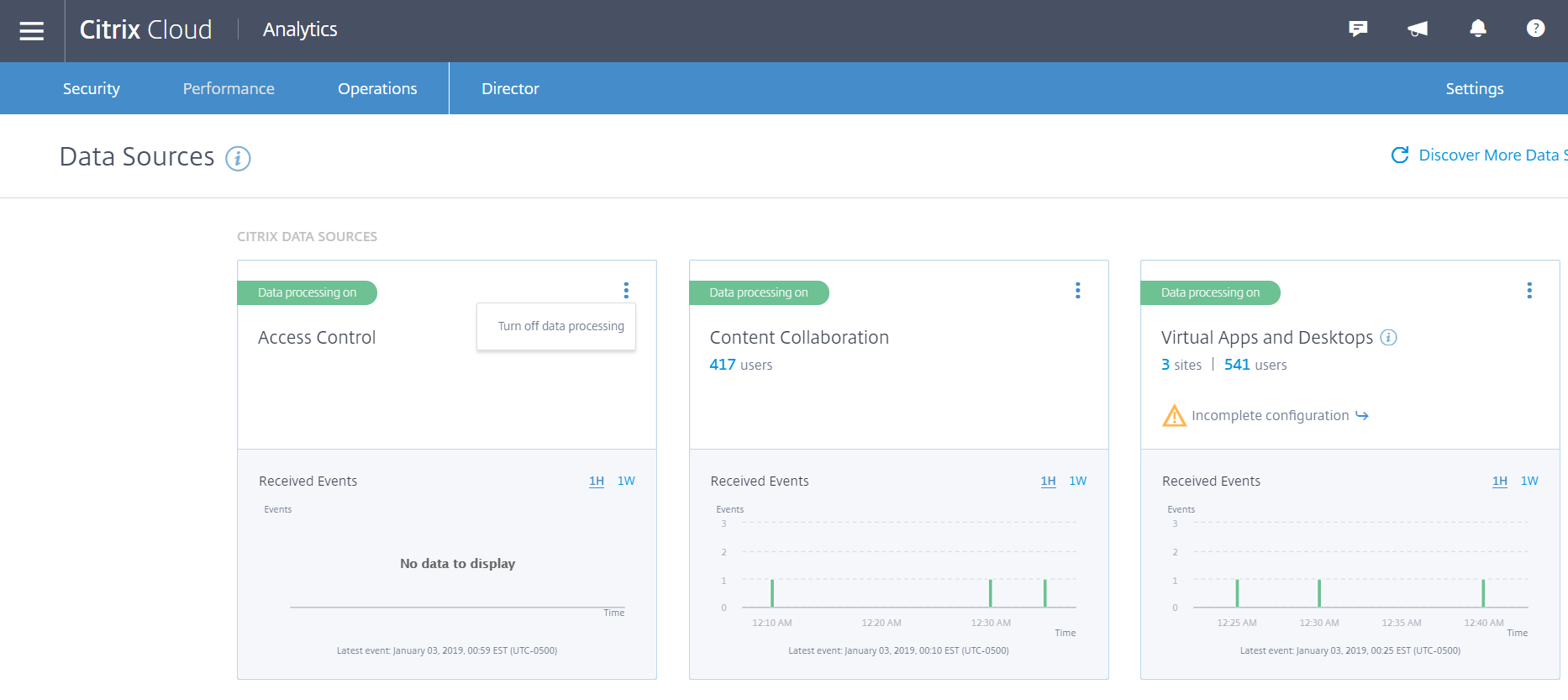The width and height of the screenshot is (1568, 700).
Task: Open the Access Control card options menu
Action: [x=626, y=291]
